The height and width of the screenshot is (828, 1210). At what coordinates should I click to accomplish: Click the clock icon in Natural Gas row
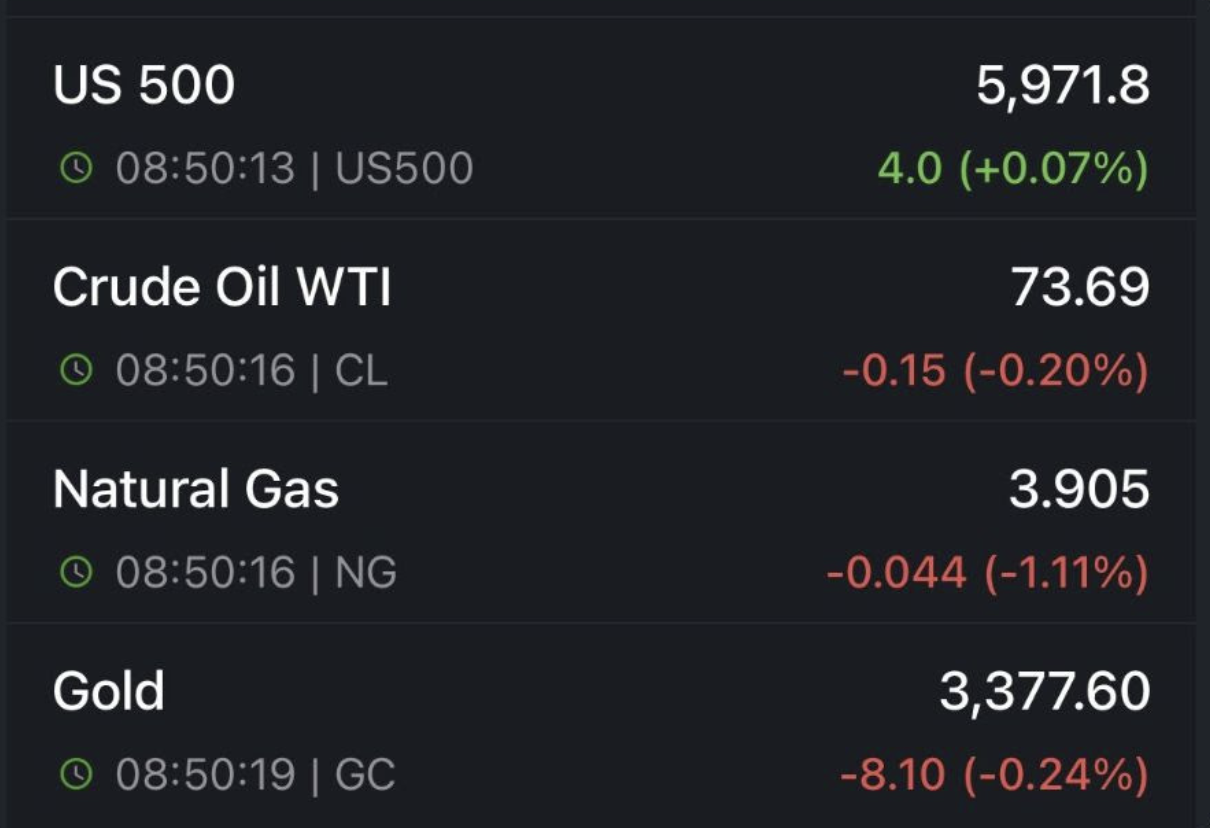76,573
